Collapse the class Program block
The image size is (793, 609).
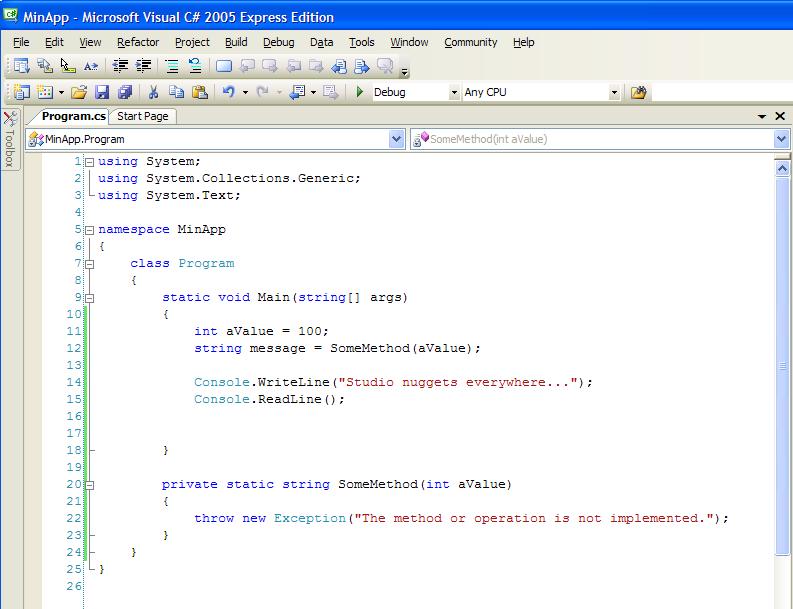tap(90, 264)
